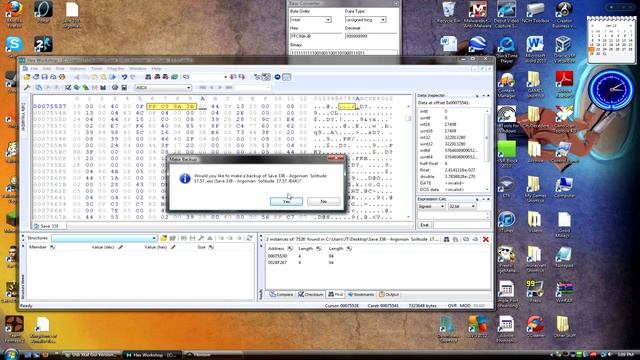
Task: Click the analog clock desktop gadget
Action: tap(611, 89)
